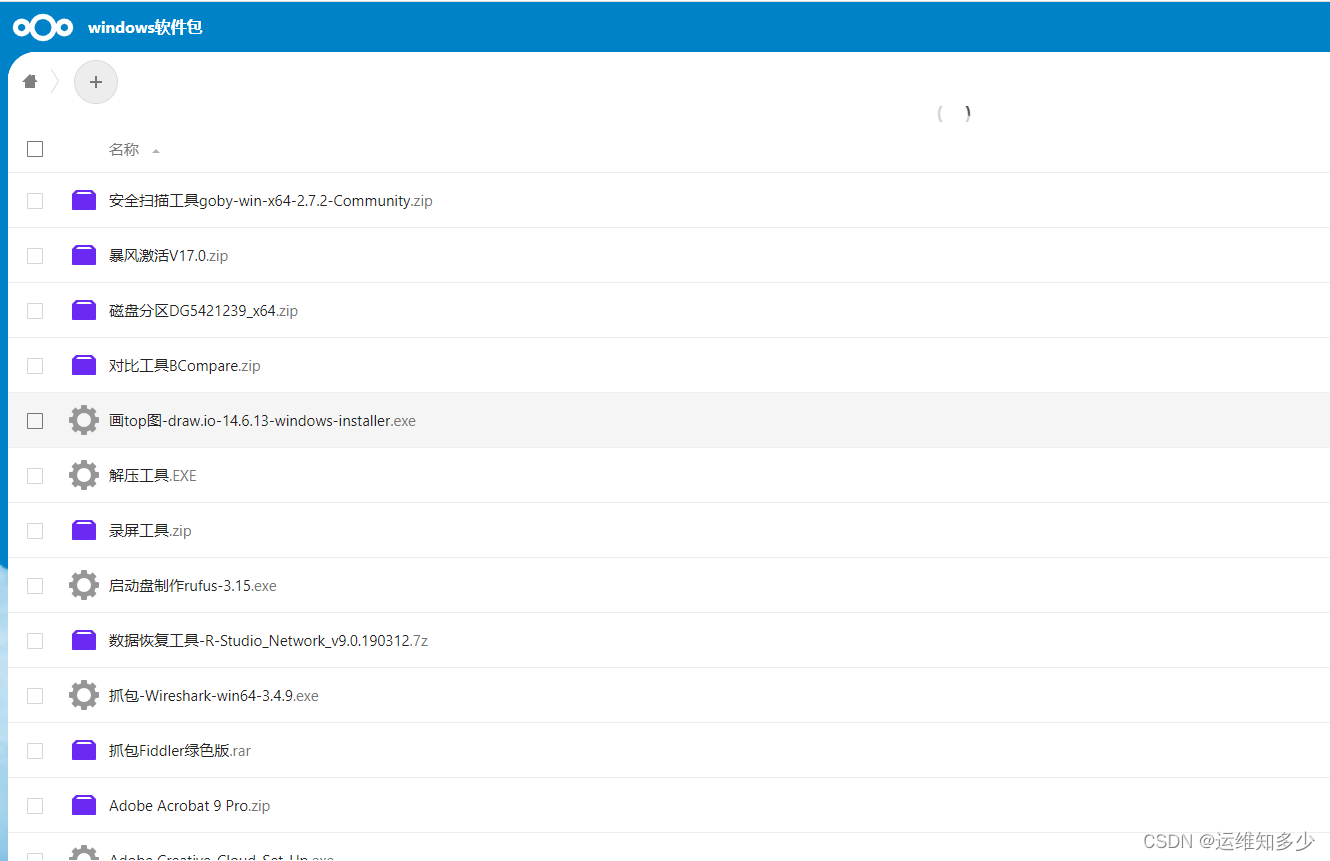Select the checkbox for 解压工具.EXE
1330x861 pixels.
35,475
